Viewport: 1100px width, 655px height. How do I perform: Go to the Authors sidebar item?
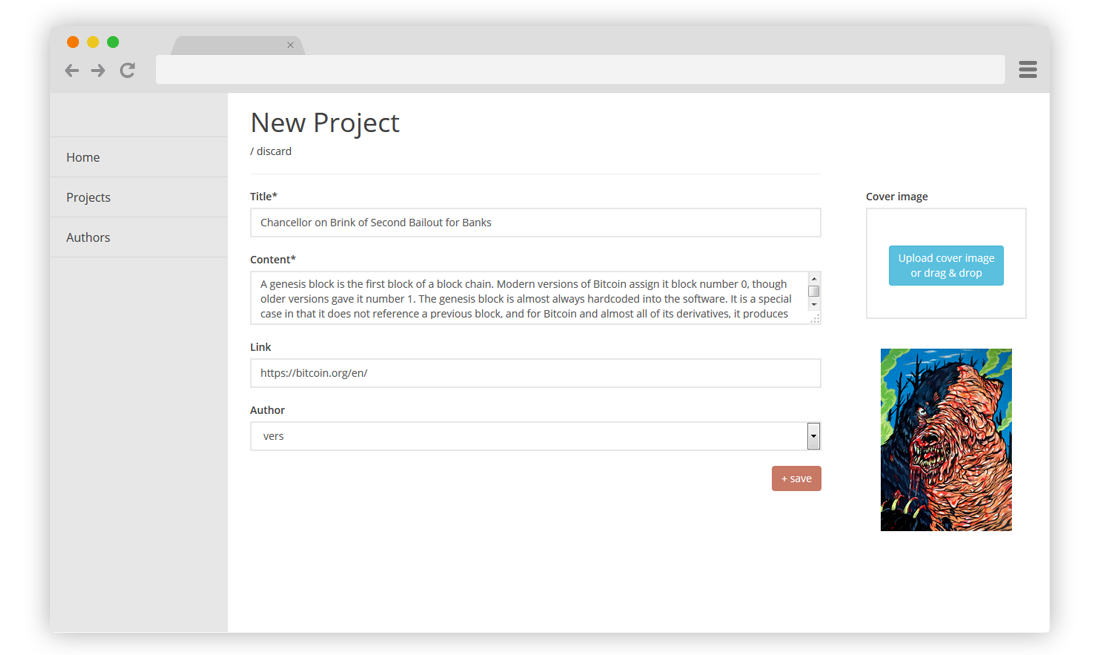coord(139,237)
